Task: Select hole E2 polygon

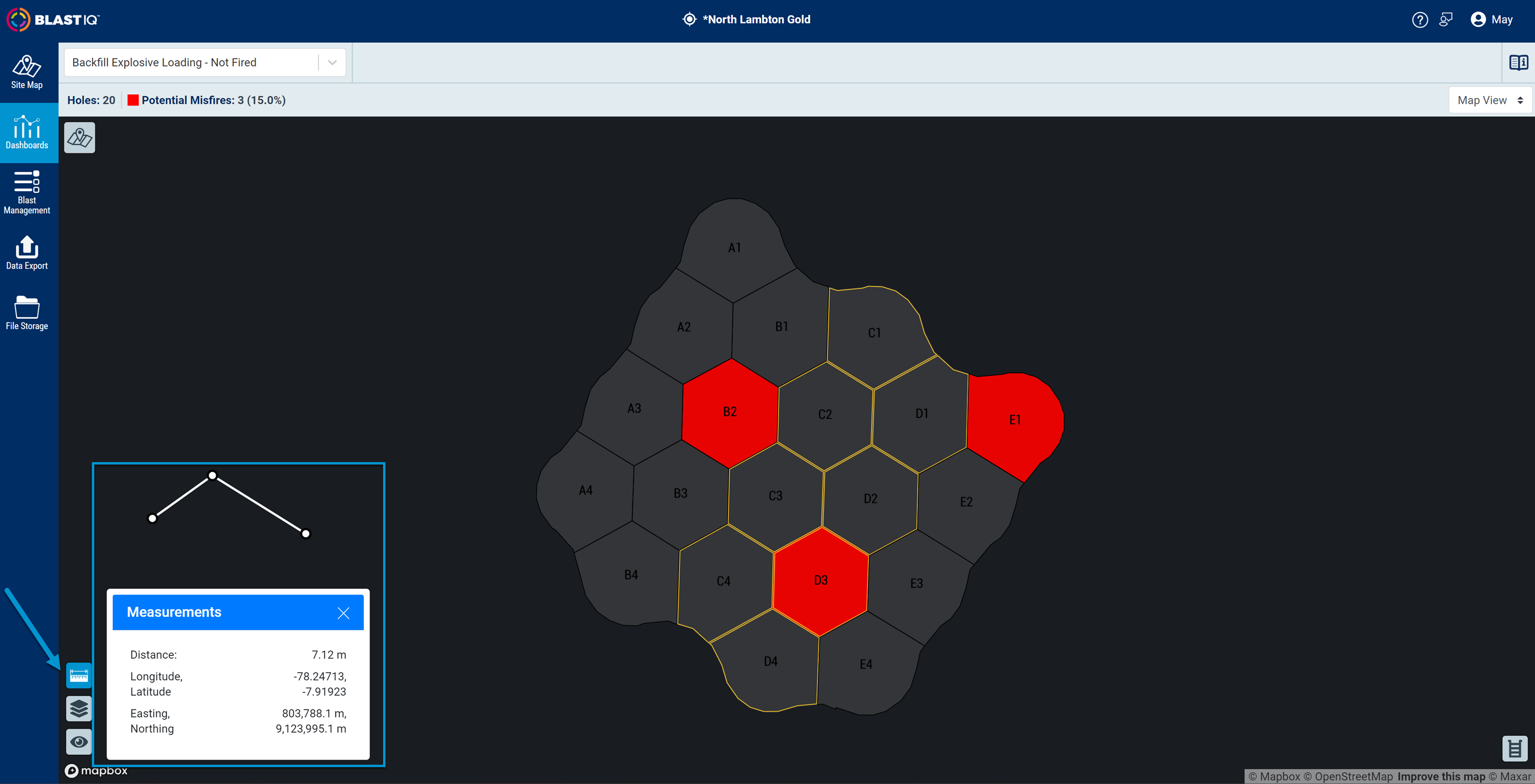Action: click(x=966, y=502)
